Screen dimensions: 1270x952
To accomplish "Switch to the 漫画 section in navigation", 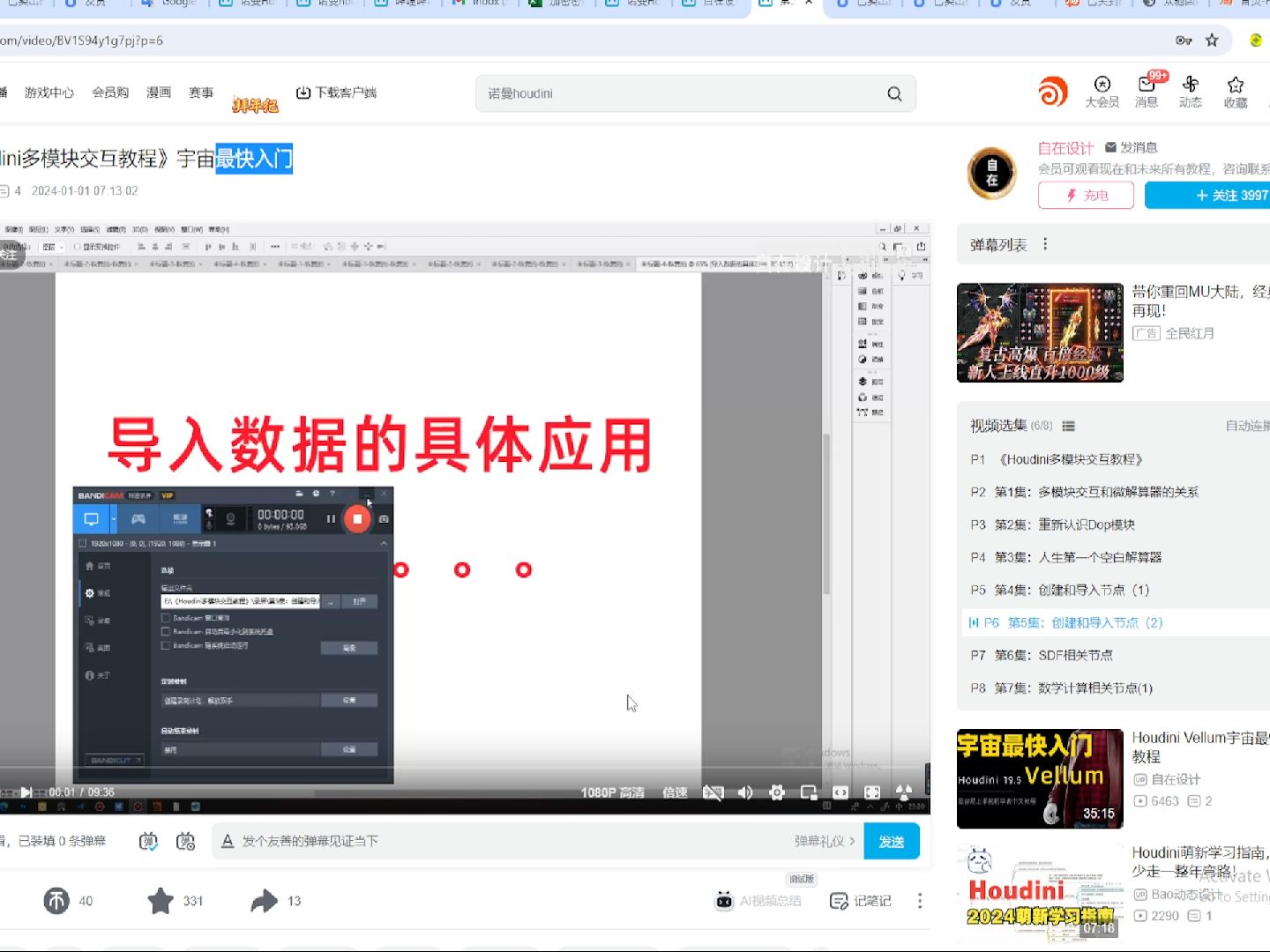I will point(159,93).
